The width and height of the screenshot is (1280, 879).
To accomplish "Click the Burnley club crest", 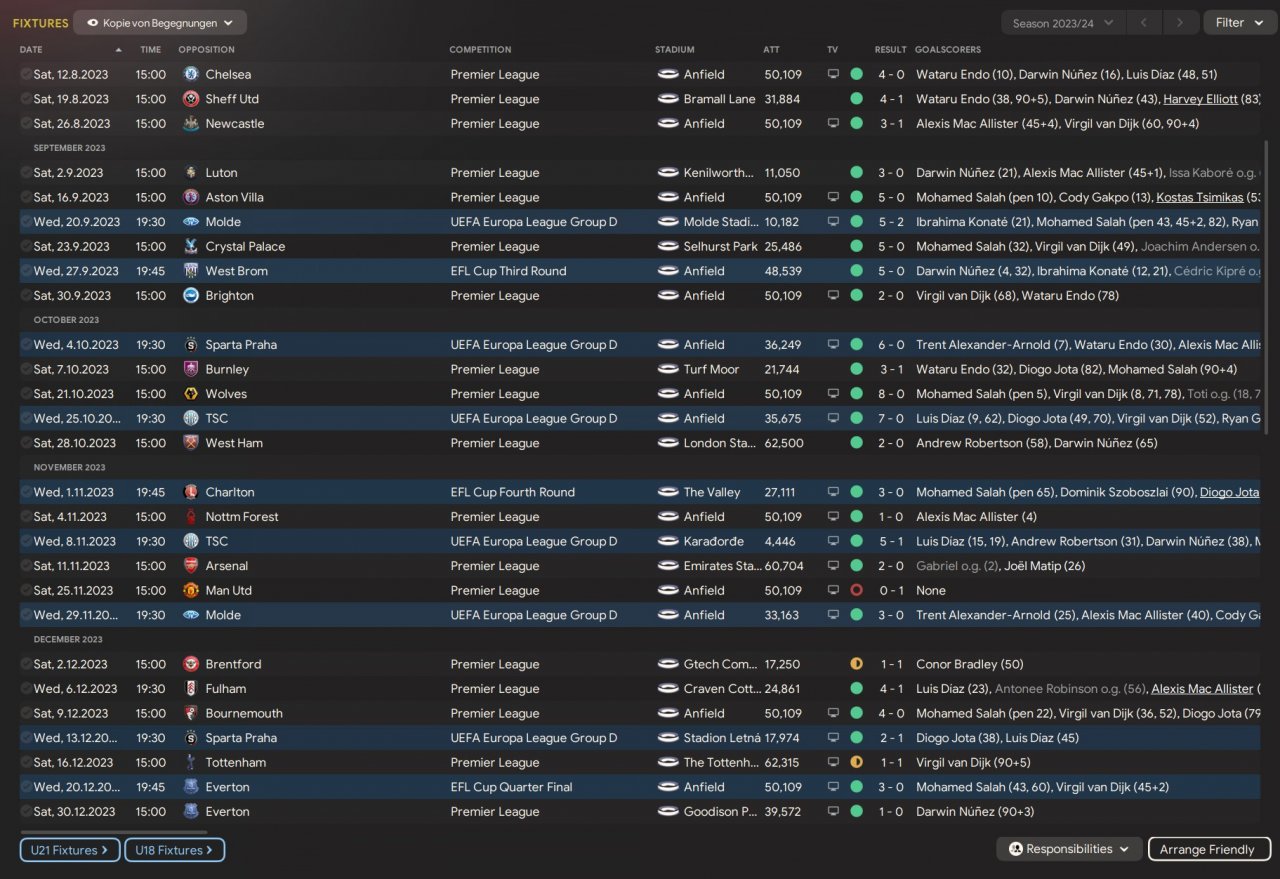I will click(191, 369).
